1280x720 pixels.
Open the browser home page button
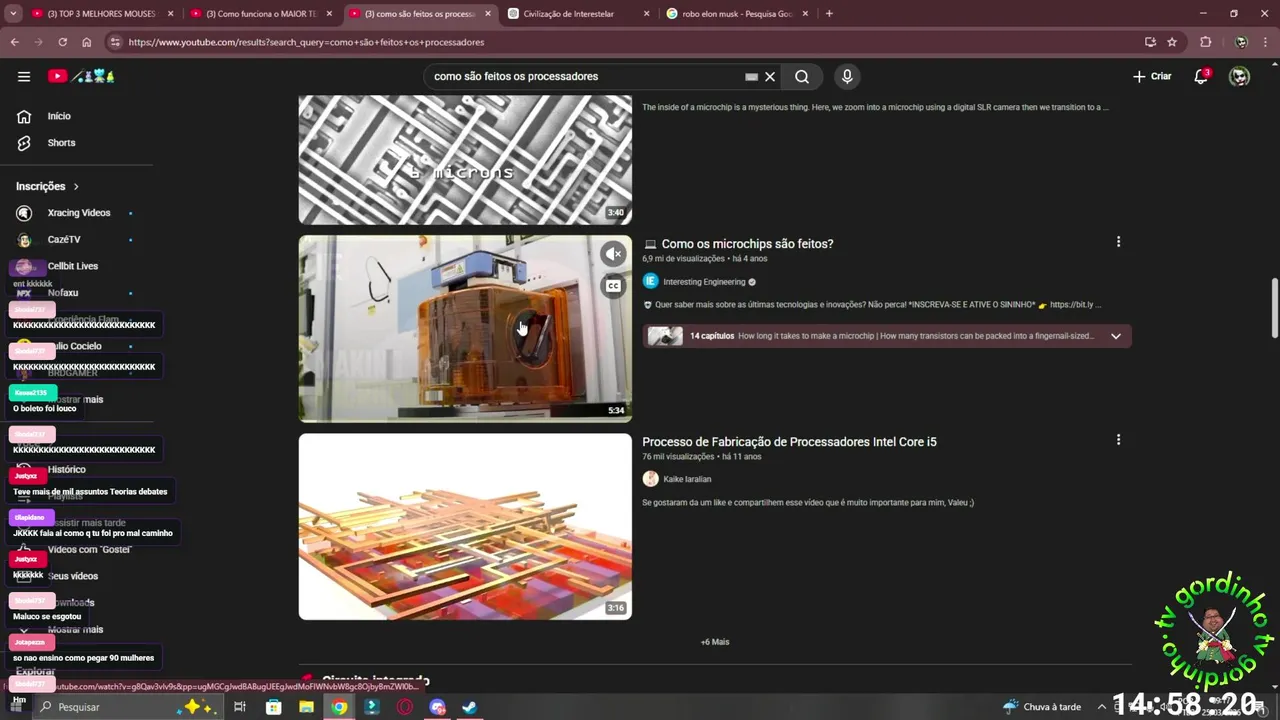(x=87, y=42)
